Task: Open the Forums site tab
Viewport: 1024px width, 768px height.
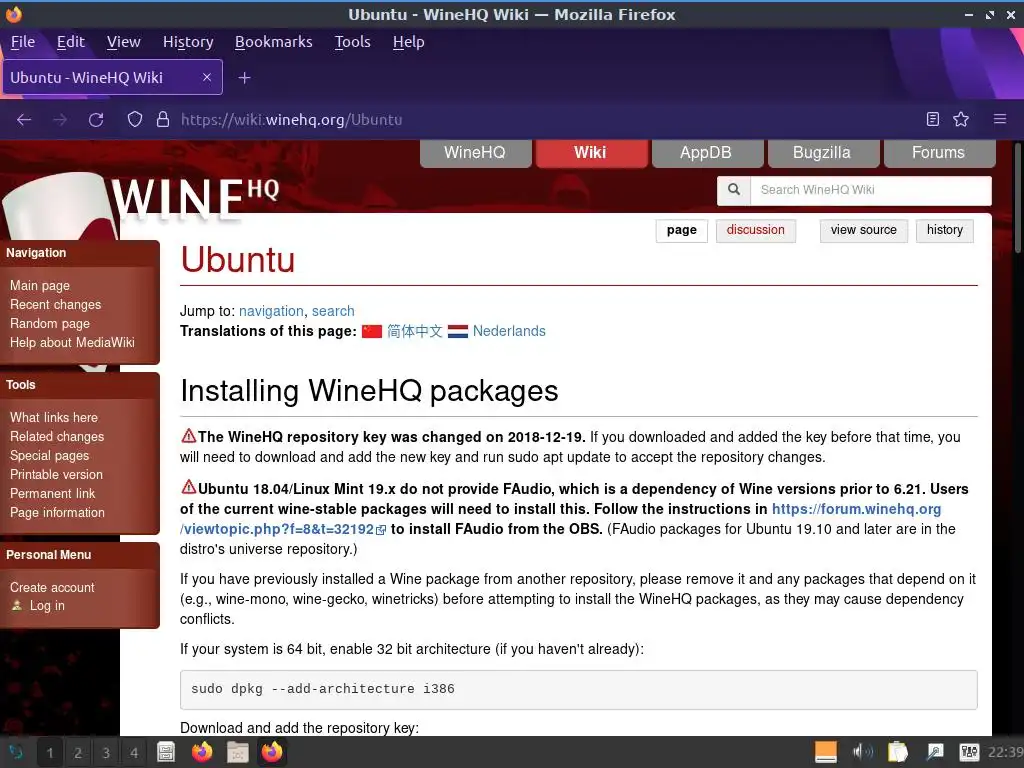Action: [x=938, y=153]
